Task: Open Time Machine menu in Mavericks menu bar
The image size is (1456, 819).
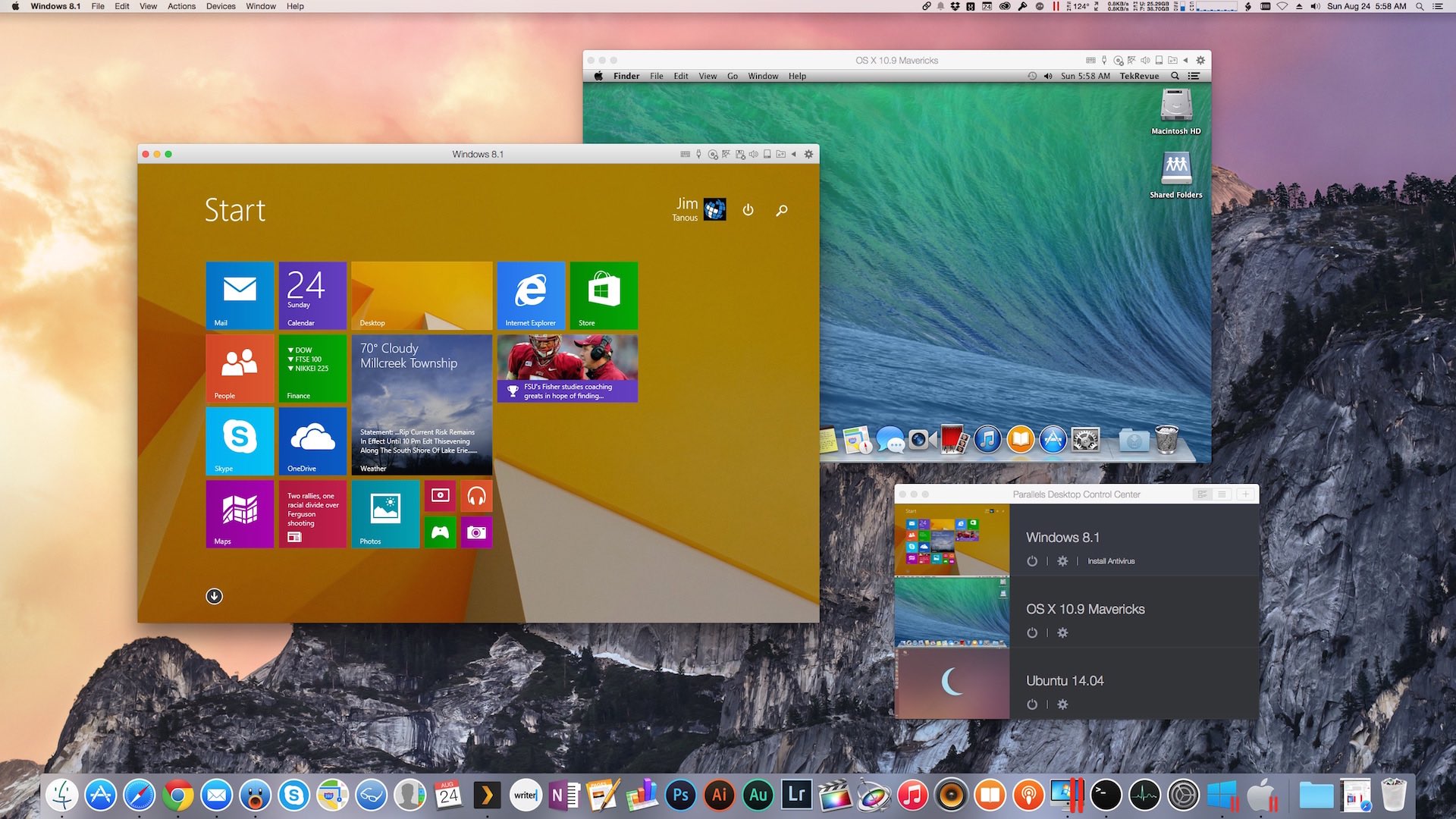Action: (x=1032, y=76)
